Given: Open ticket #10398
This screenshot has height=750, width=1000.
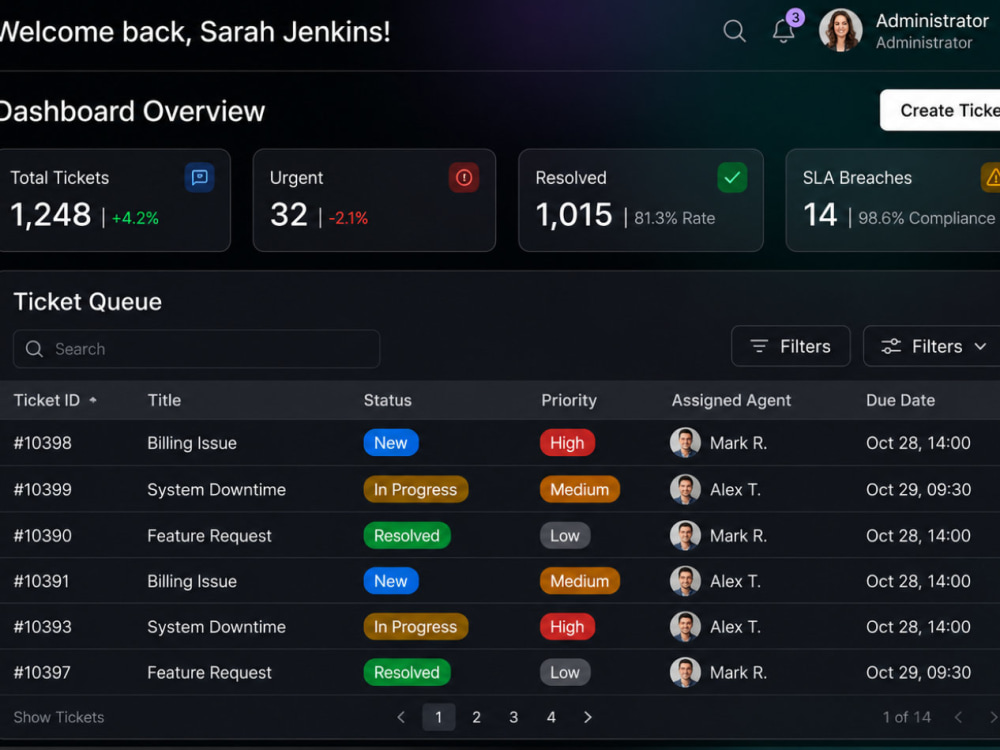Looking at the screenshot, I should (x=43, y=443).
